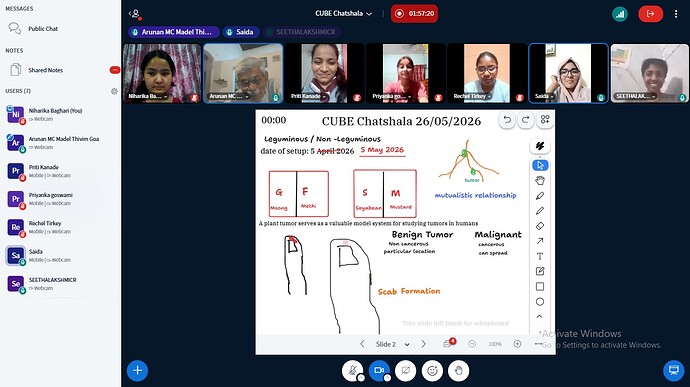
Task: Click the Arunan MC Madel talking indicator
Action: 173,32
